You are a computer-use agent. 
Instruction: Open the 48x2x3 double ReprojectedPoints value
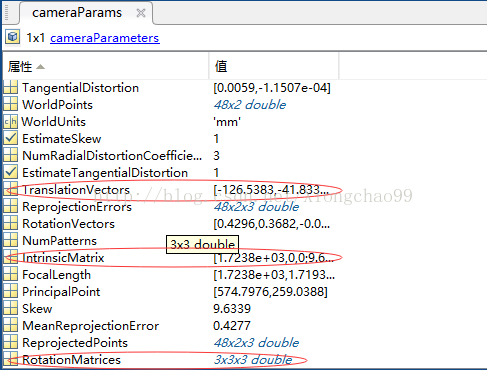(256, 343)
